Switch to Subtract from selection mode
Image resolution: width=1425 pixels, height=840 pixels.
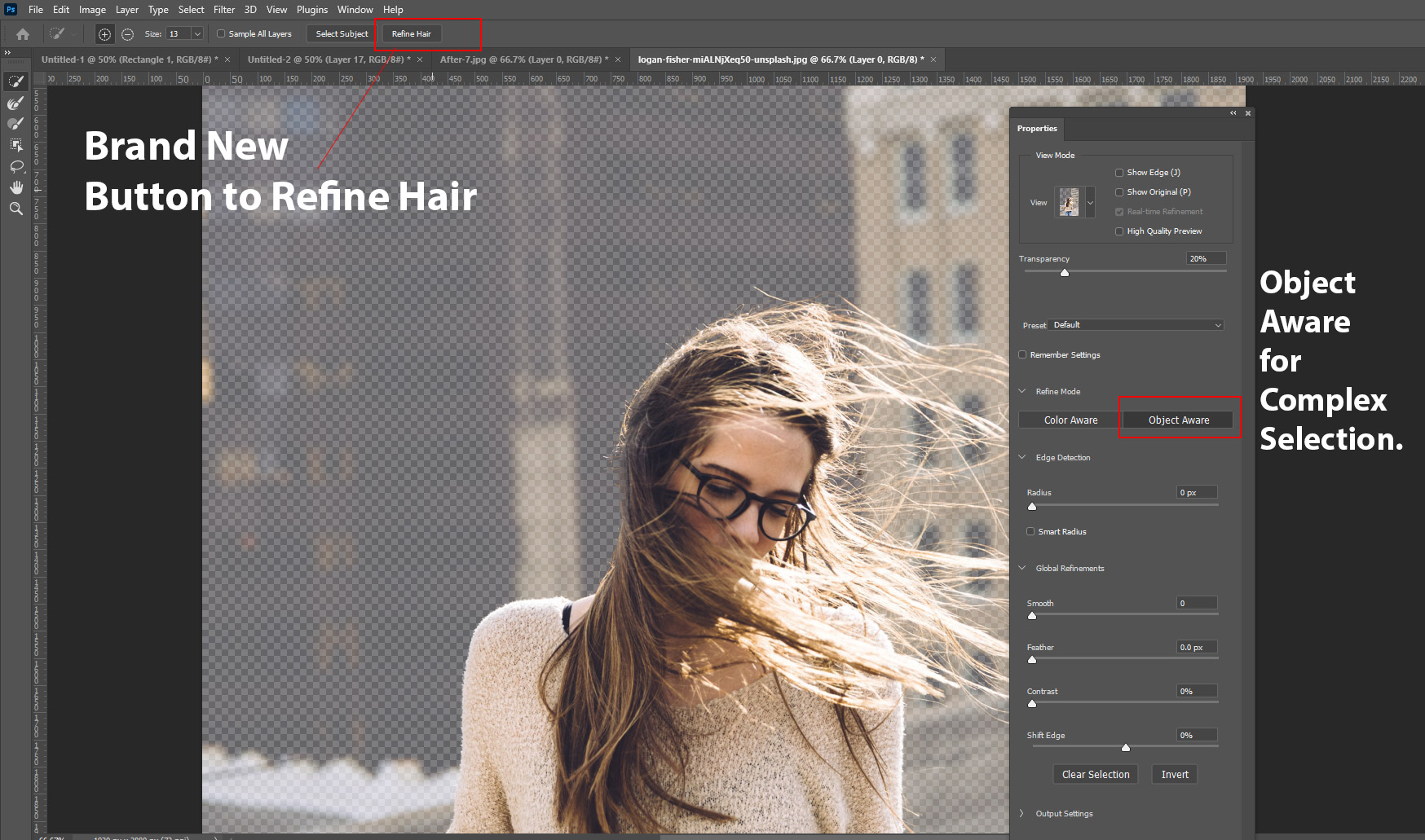coord(128,34)
